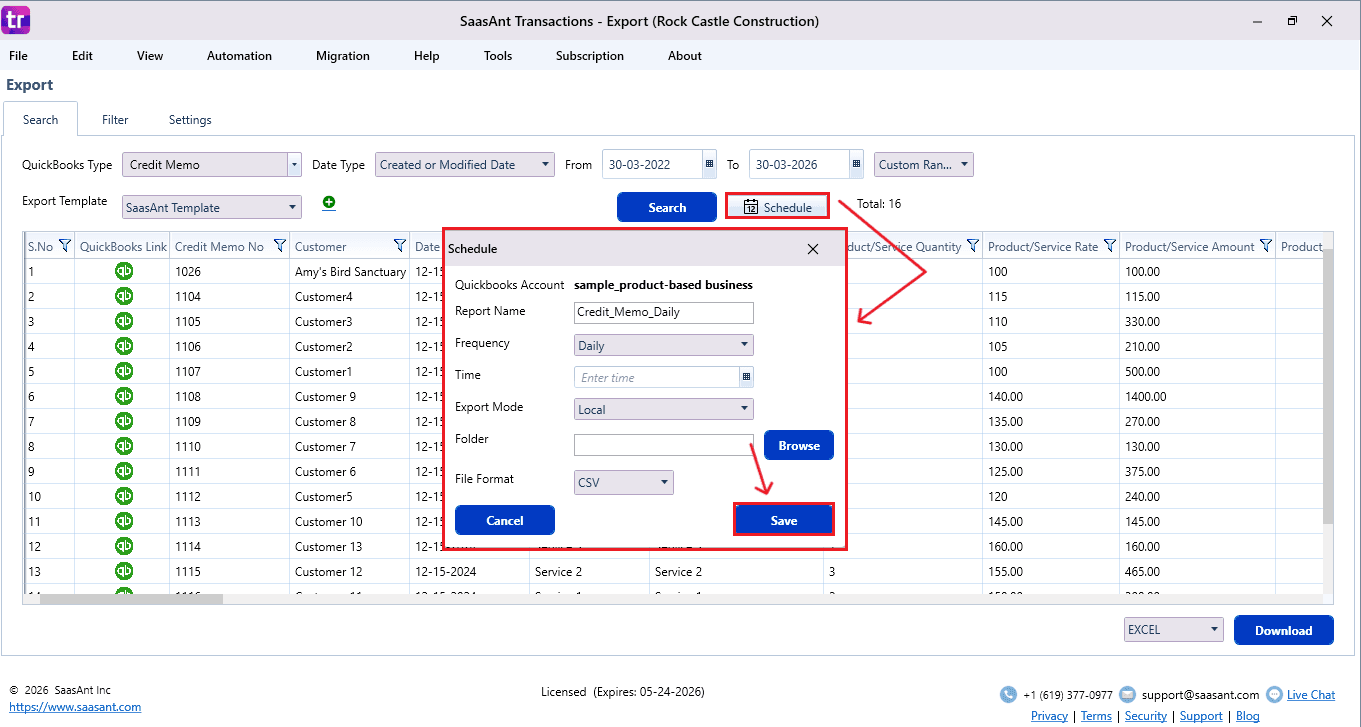This screenshot has width=1361, height=727.
Task: Open the Edit menu
Action: (x=82, y=56)
